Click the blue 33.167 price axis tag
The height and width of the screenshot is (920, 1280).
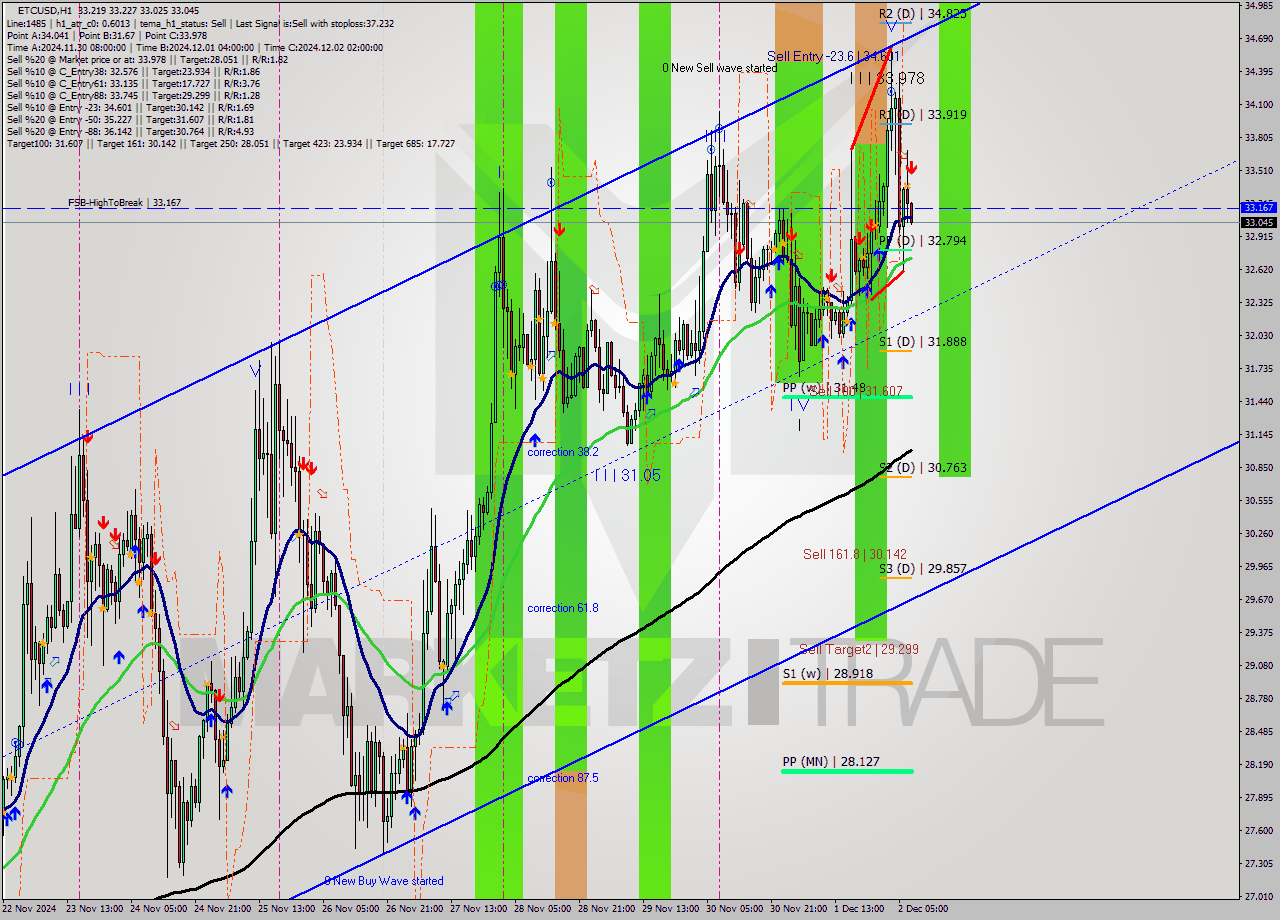coord(1258,208)
